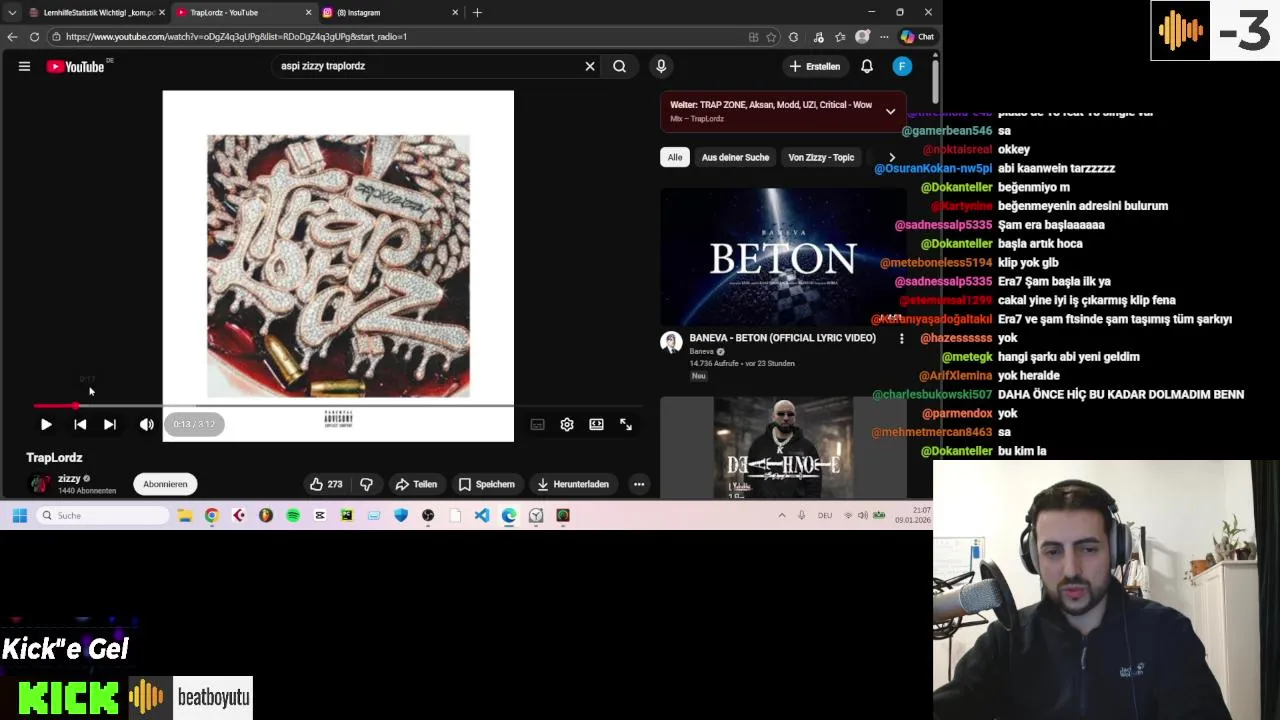Select the Aus deiner Suche chip
This screenshot has width=1280, height=720.
point(735,157)
